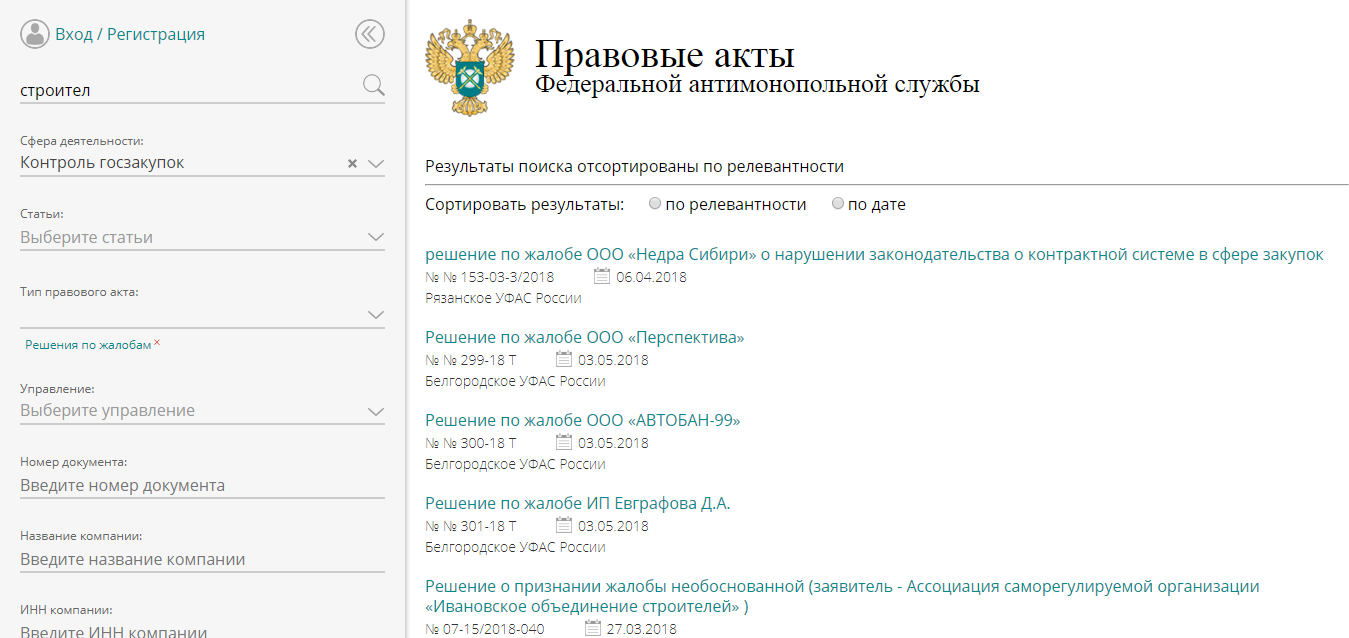Open the decision on ООО «Недра Сибири» complaint
Screen dimensions: 1349x638
[873, 254]
